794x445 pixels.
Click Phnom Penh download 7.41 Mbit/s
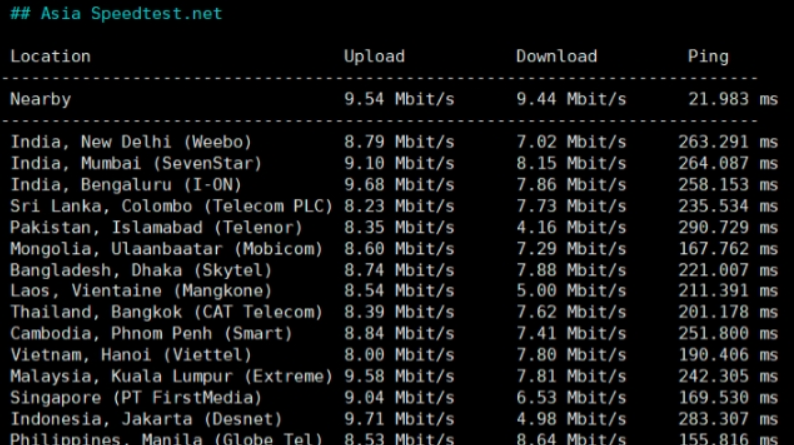(x=571, y=334)
